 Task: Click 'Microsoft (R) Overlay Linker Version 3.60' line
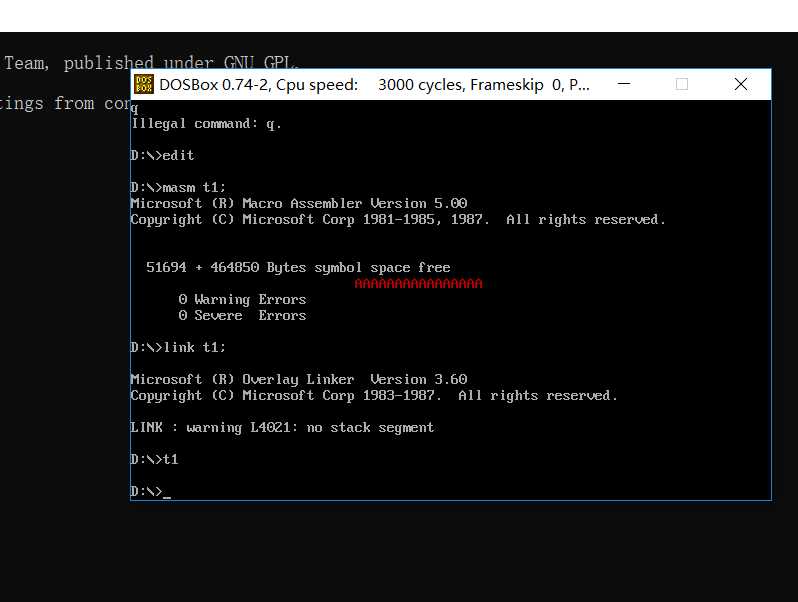(299, 379)
